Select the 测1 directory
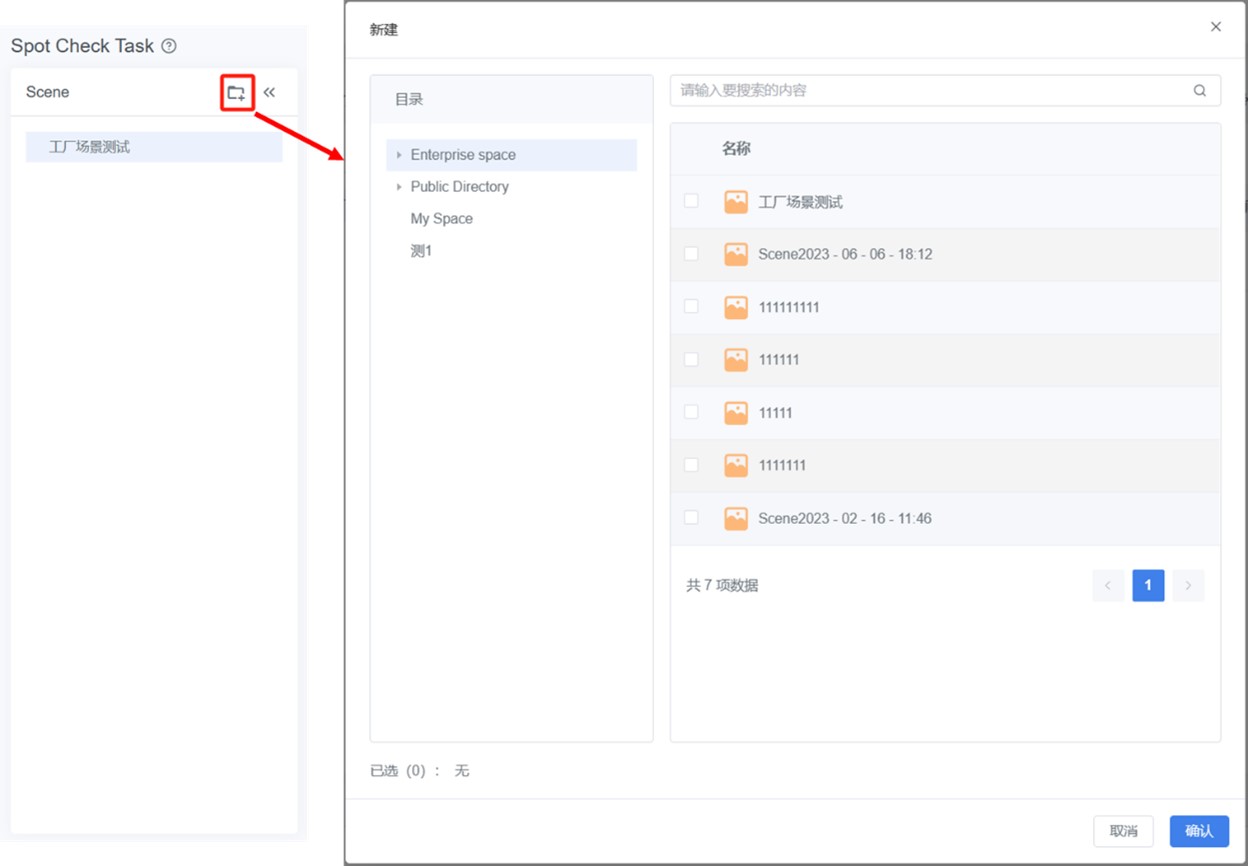This screenshot has width=1248, height=866. tap(421, 251)
